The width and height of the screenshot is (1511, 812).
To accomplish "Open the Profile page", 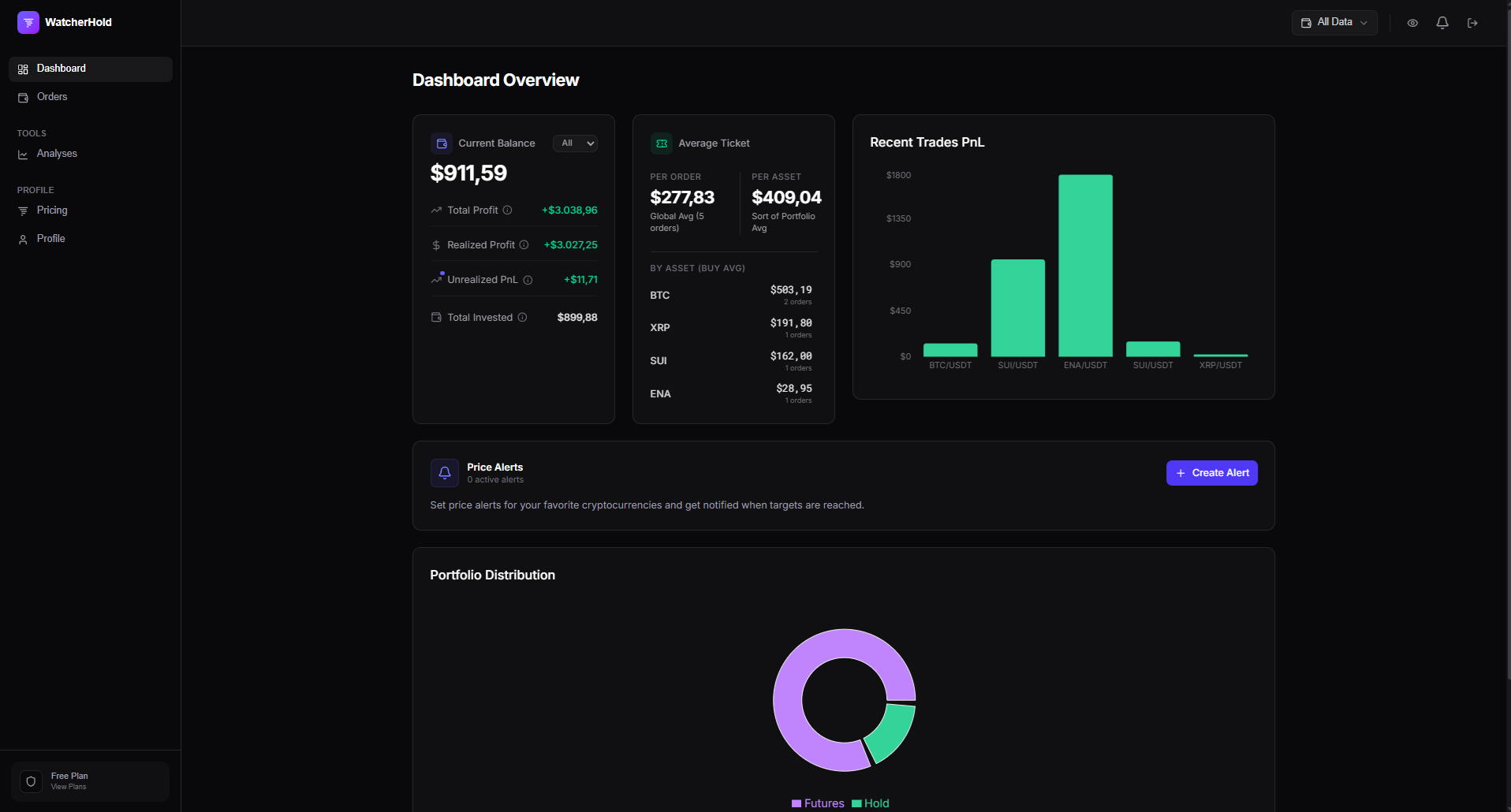I will pos(50,238).
